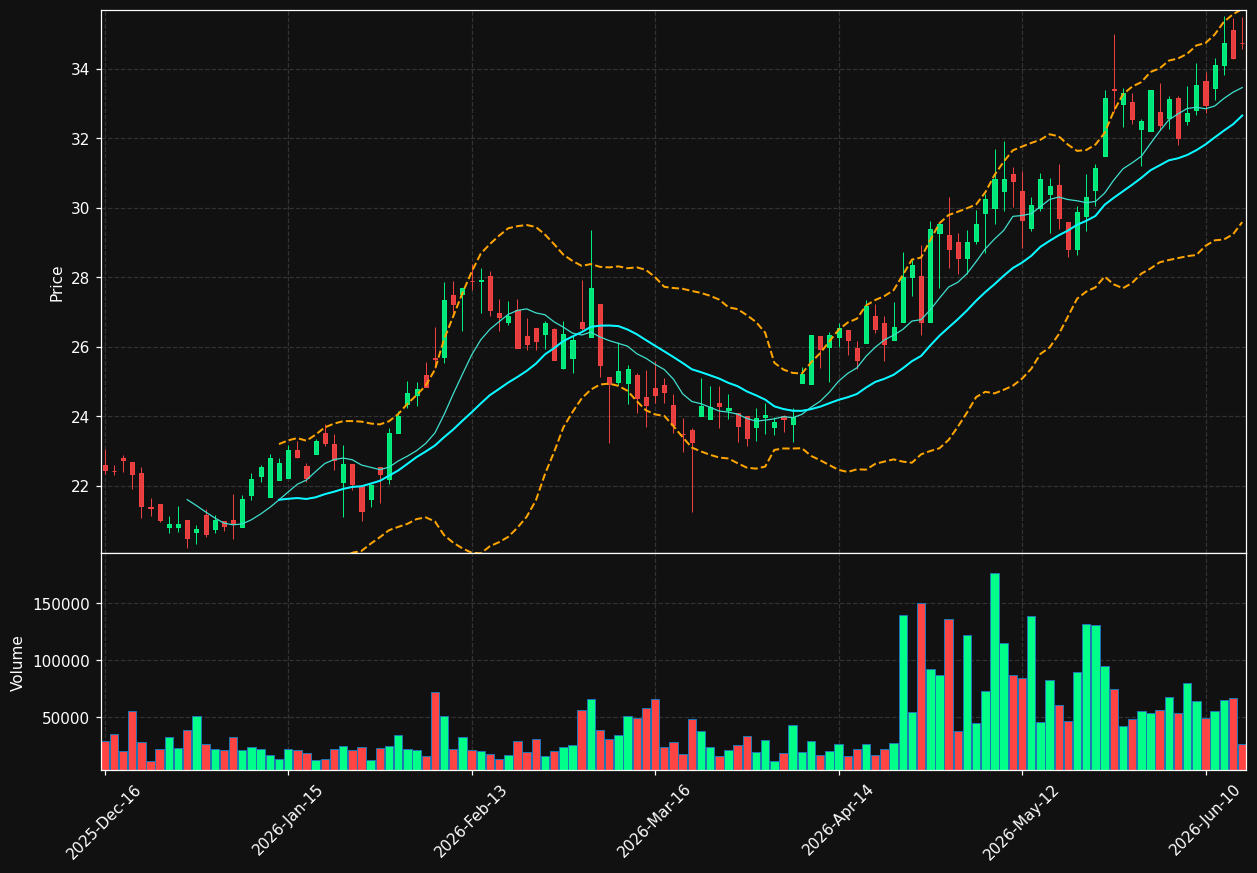Click the 2026-Jun-10 date label
This screenshot has width=1257, height=873.
click(x=1205, y=822)
